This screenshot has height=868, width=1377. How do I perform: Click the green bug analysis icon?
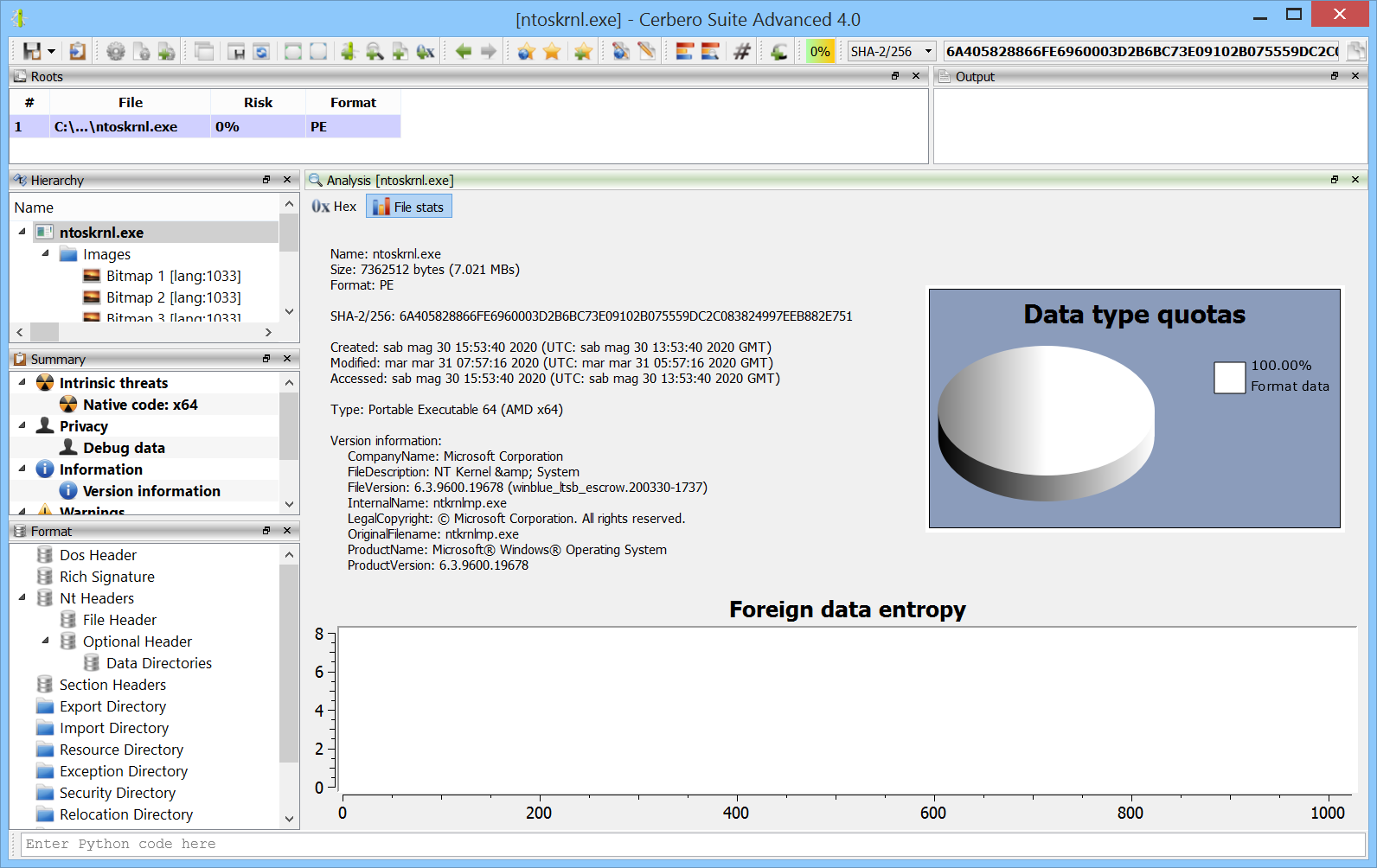pyautogui.click(x=349, y=51)
